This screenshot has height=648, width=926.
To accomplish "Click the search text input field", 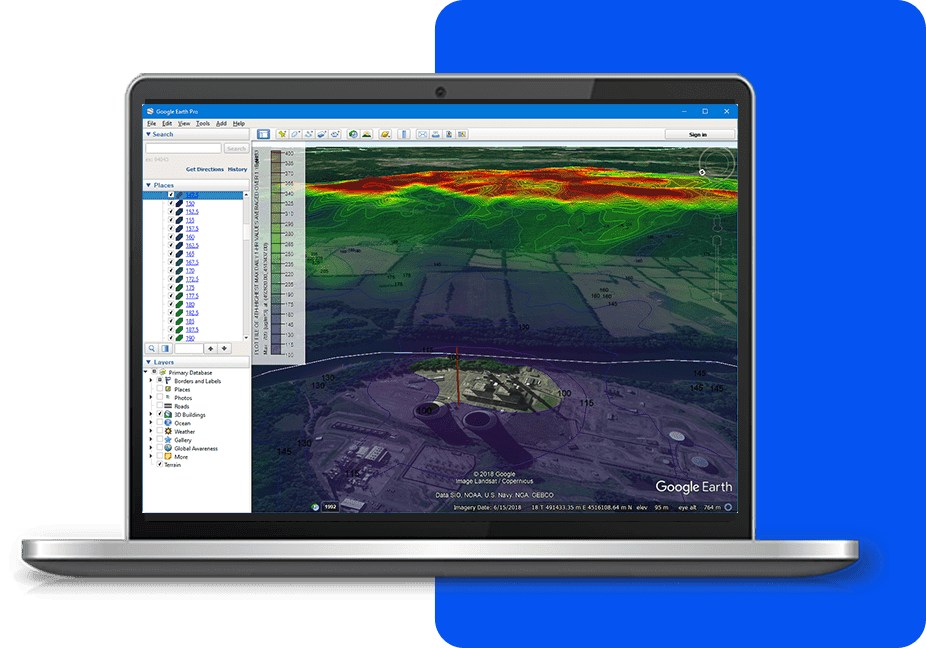I will [183, 148].
